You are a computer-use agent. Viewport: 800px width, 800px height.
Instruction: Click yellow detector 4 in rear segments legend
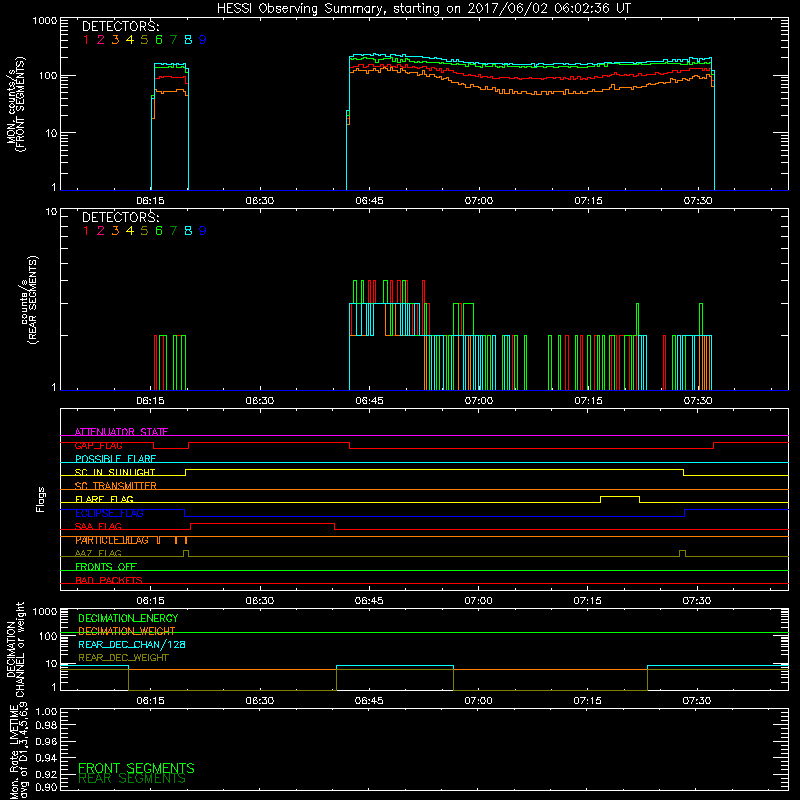(x=130, y=231)
